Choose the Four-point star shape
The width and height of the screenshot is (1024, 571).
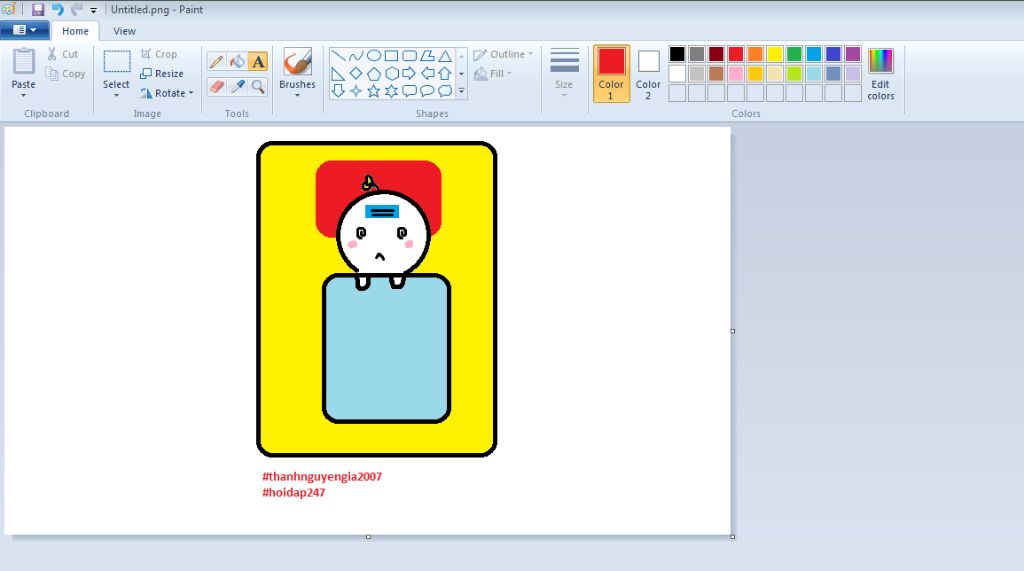coord(356,91)
